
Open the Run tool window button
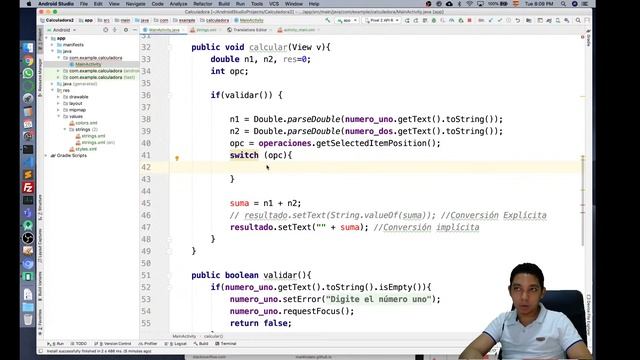[x=56, y=344]
